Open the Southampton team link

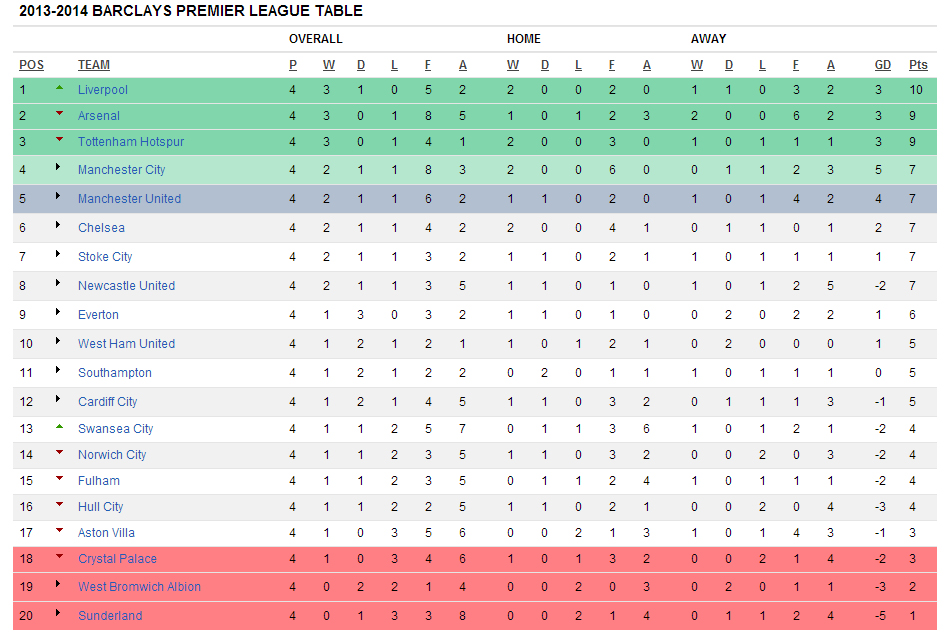point(115,373)
